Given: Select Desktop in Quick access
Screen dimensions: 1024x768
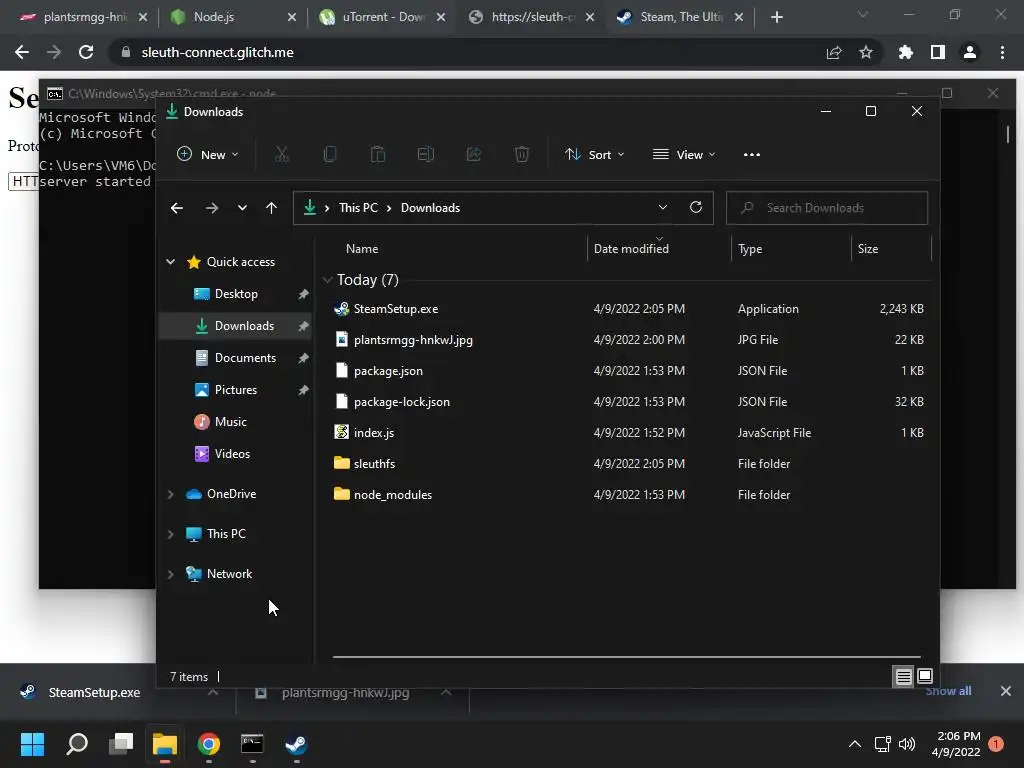Looking at the screenshot, I should 235,294.
